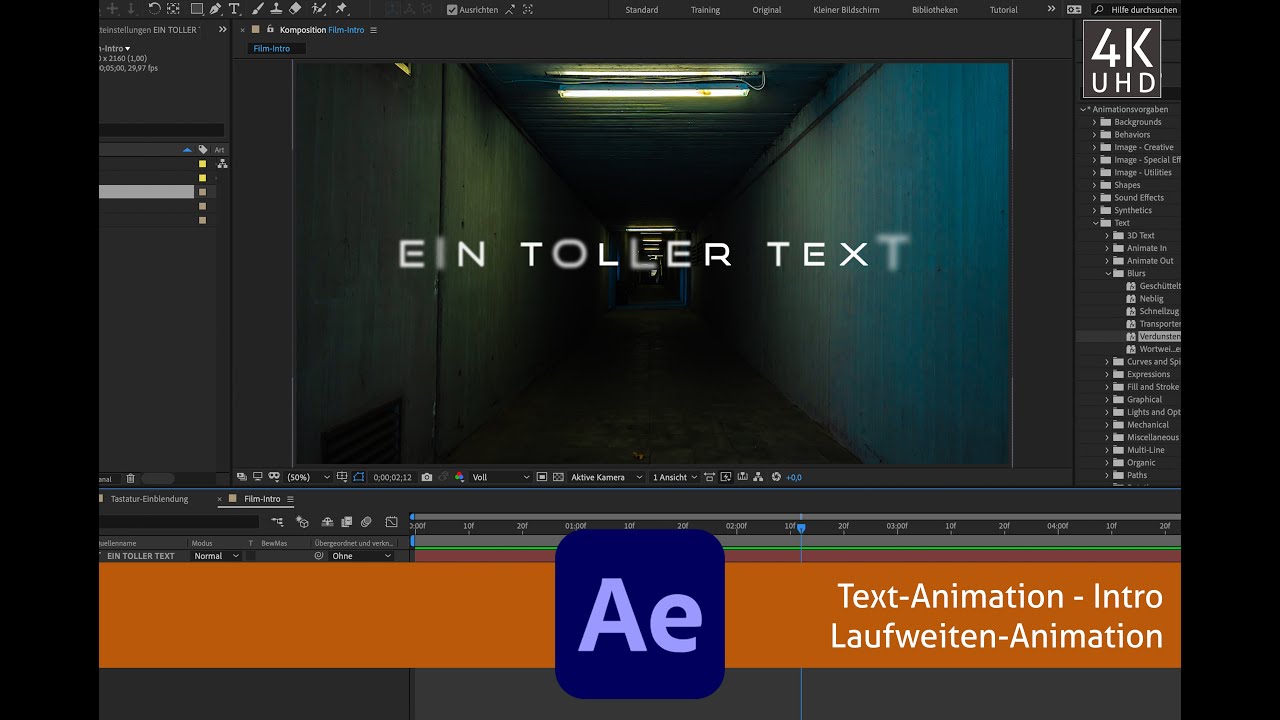Click the trash icon in the project panel
1280x720 pixels.
coord(130,479)
